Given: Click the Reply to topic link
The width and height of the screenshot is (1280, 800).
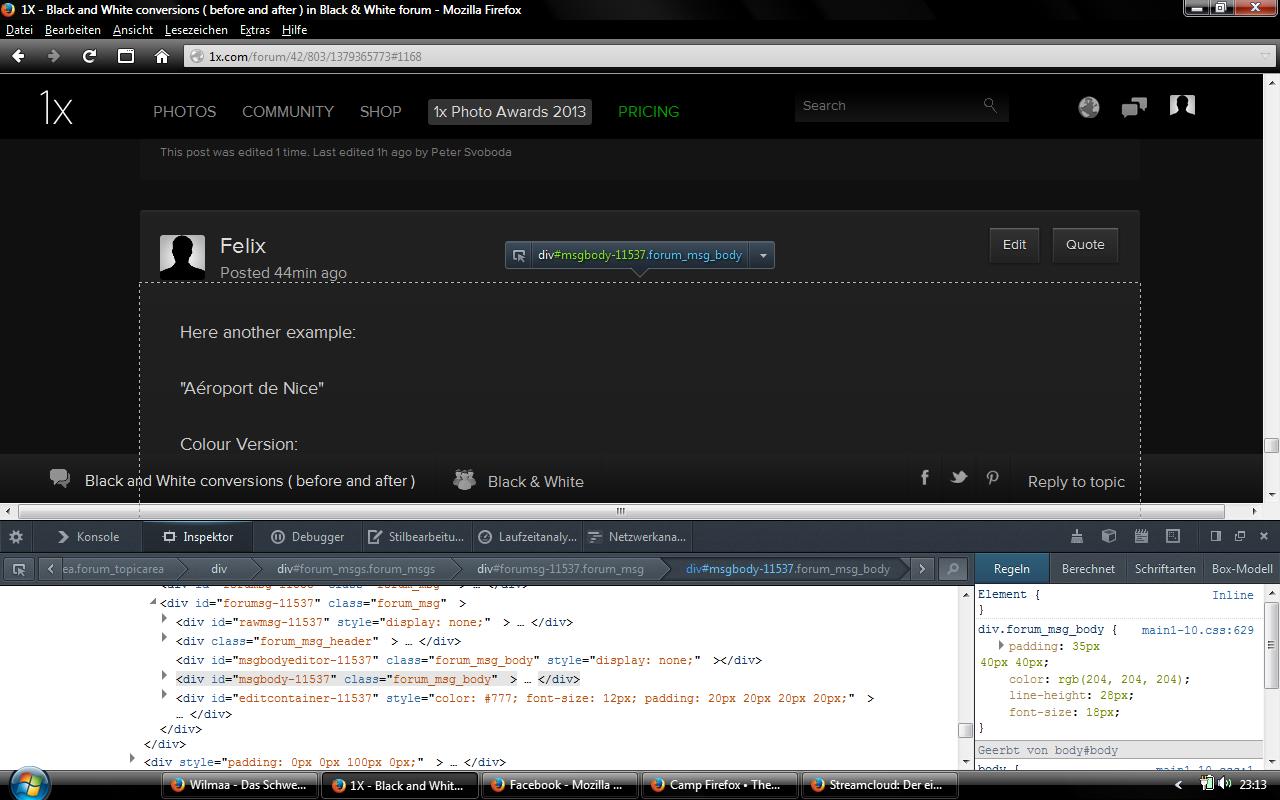Looking at the screenshot, I should (x=1076, y=482).
